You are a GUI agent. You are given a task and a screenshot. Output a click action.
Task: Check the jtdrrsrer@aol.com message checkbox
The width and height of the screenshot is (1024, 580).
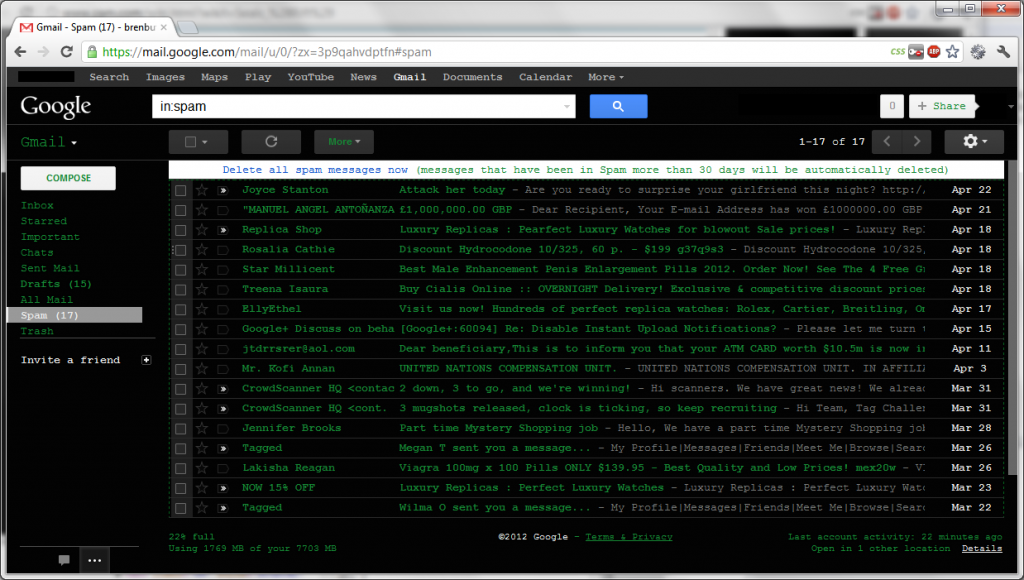coord(181,349)
